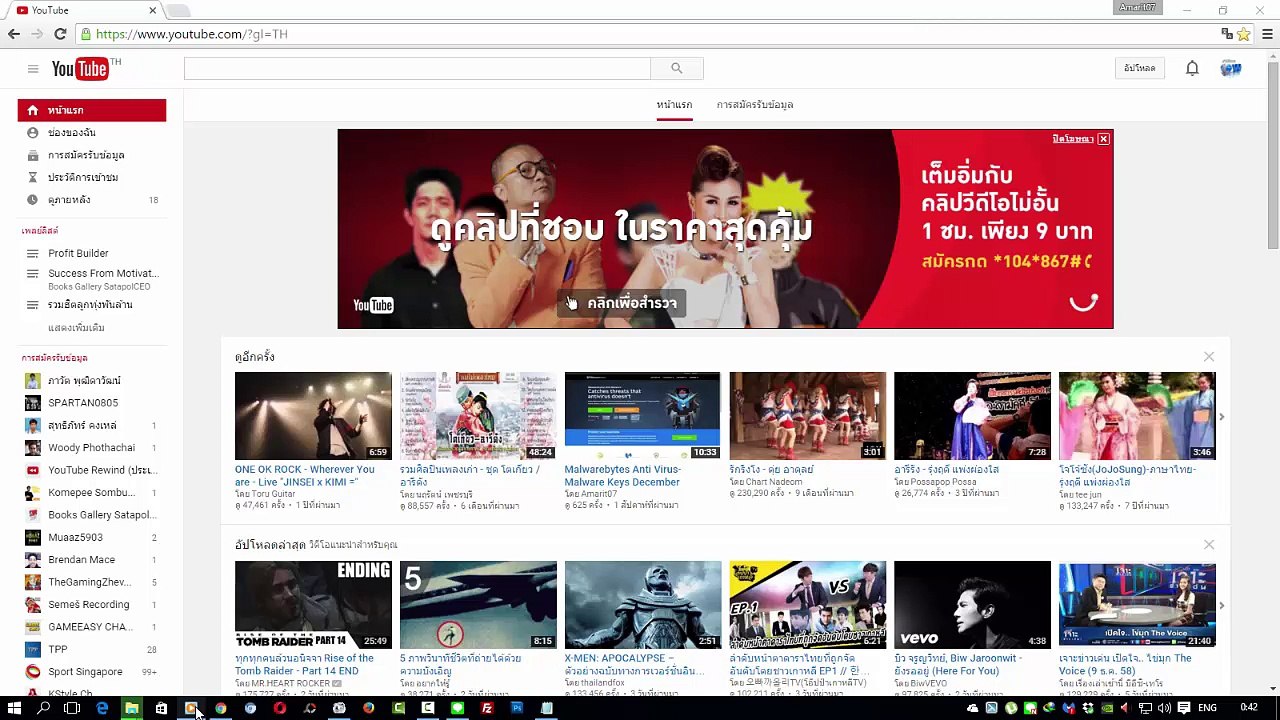Open FileZilla from taskbar
The image size is (1280, 720).
(487, 708)
